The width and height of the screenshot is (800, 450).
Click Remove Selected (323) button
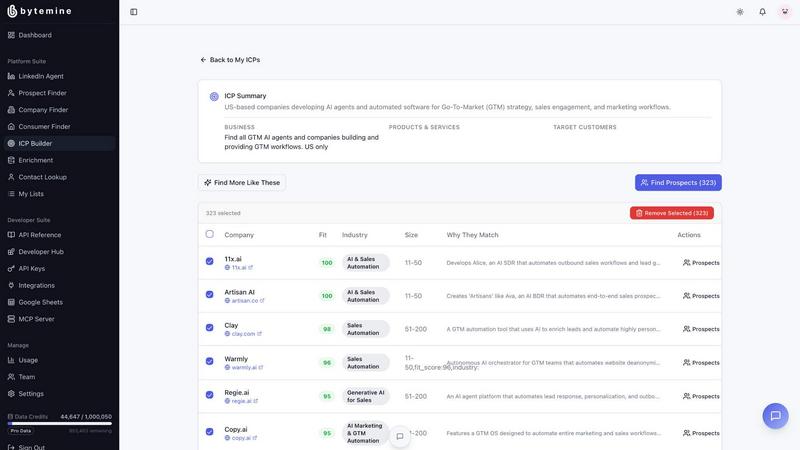(671, 213)
